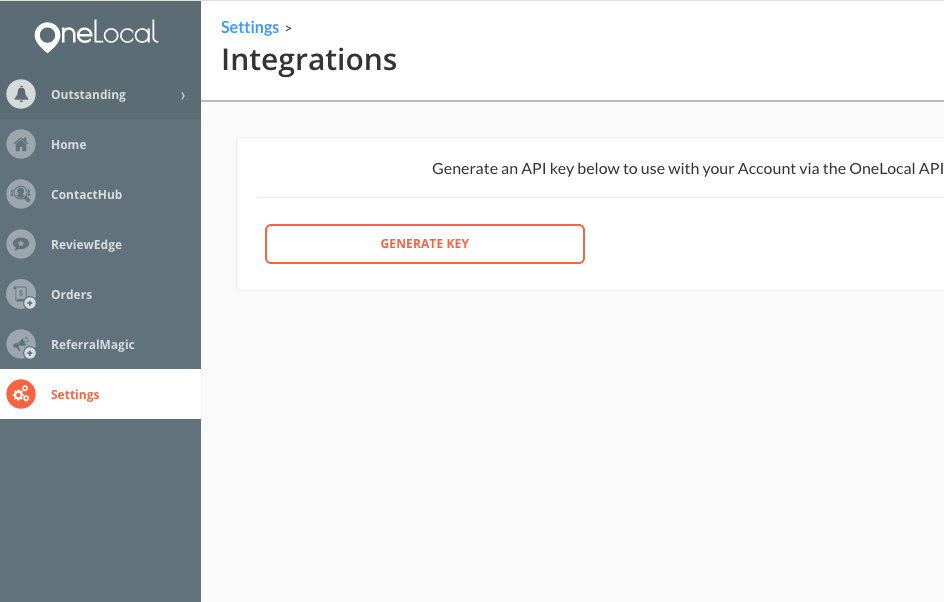Viewport: 944px width, 602px height.
Task: Choose the ReferralMagic sidebar label
Action: coord(93,345)
